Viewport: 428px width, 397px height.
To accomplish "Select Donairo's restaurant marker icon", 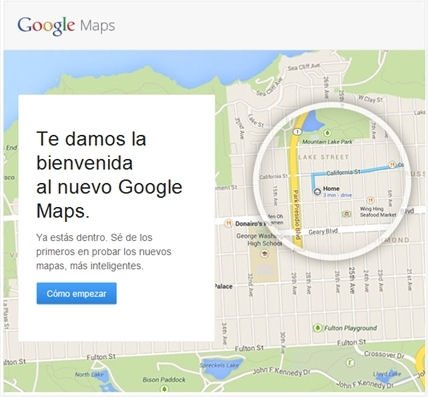I will coord(229,223).
